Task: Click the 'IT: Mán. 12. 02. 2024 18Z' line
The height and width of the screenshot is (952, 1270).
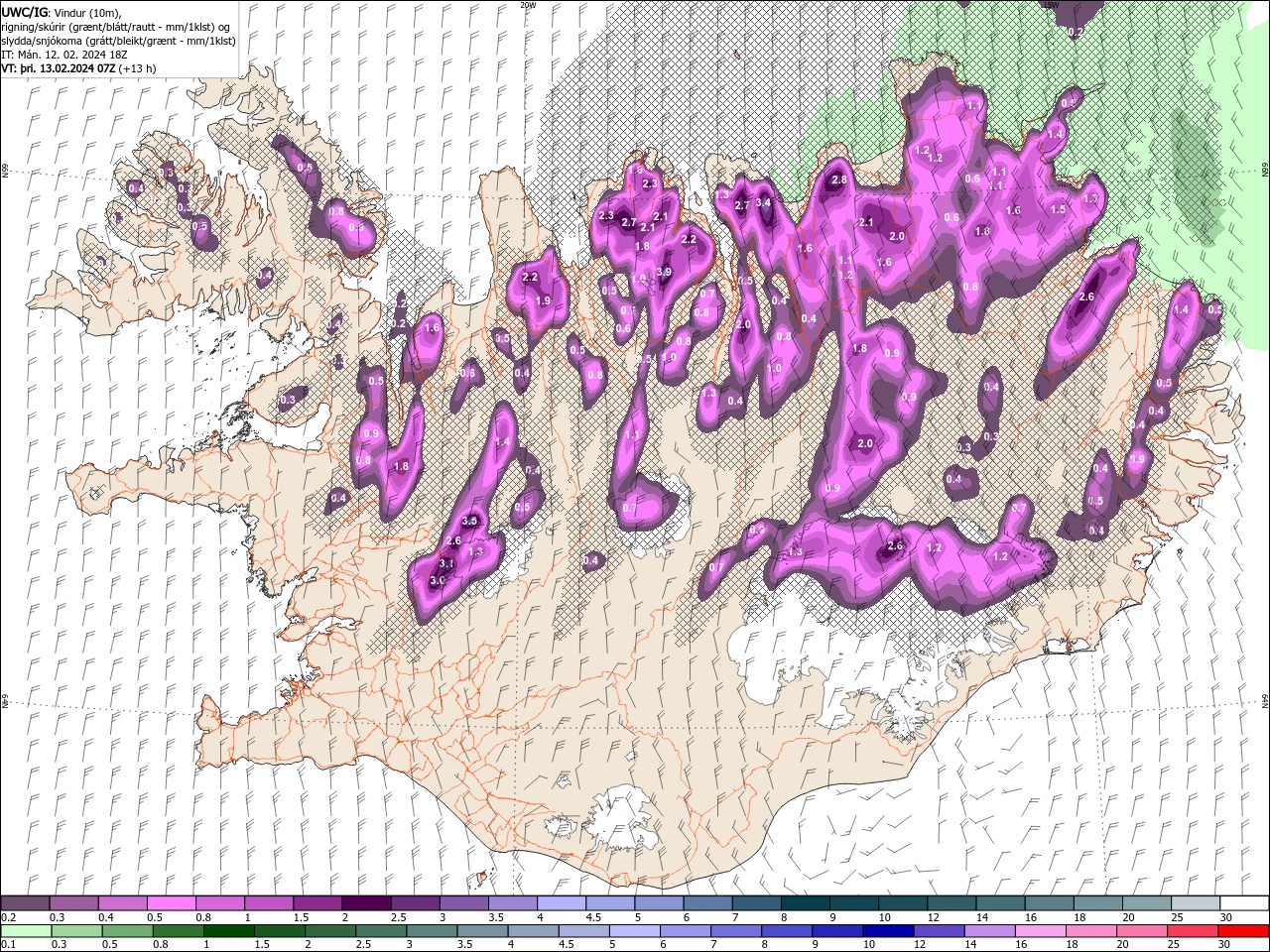Action: tap(63, 54)
